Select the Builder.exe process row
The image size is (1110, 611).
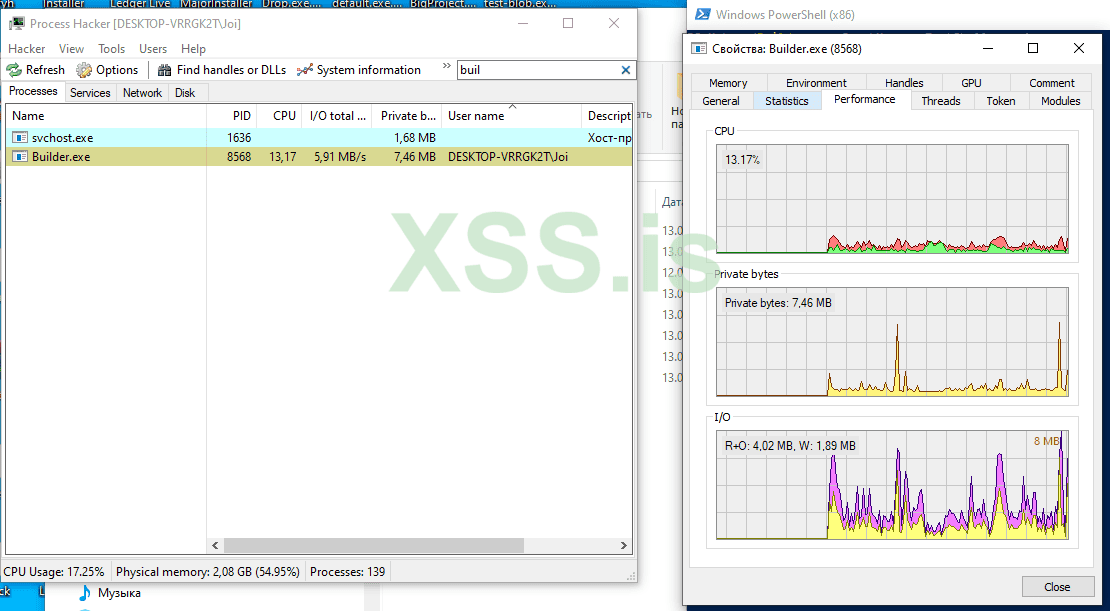319,156
